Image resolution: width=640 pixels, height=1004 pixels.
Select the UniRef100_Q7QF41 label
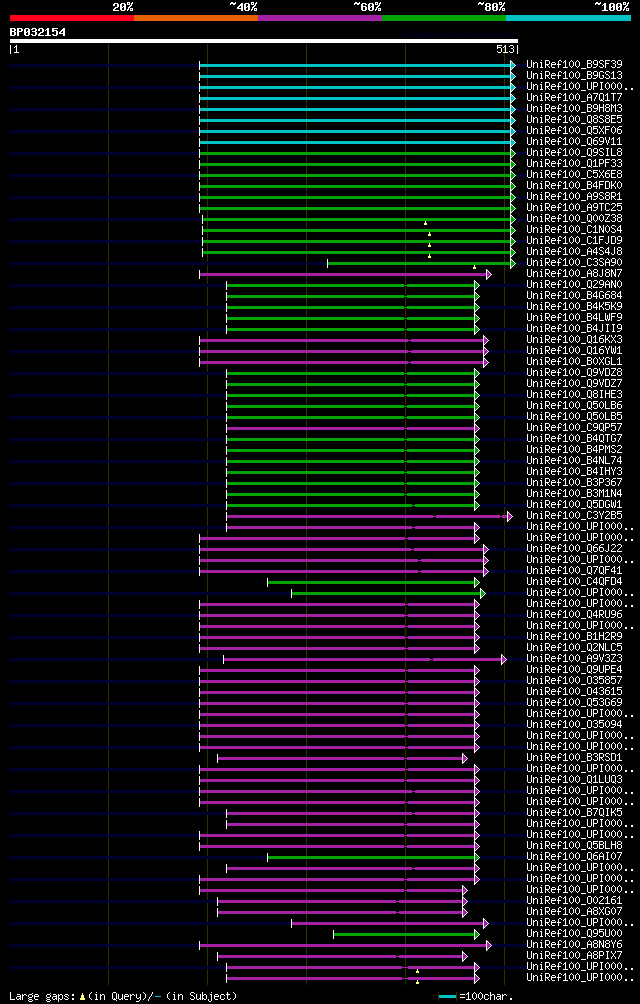click(x=574, y=571)
